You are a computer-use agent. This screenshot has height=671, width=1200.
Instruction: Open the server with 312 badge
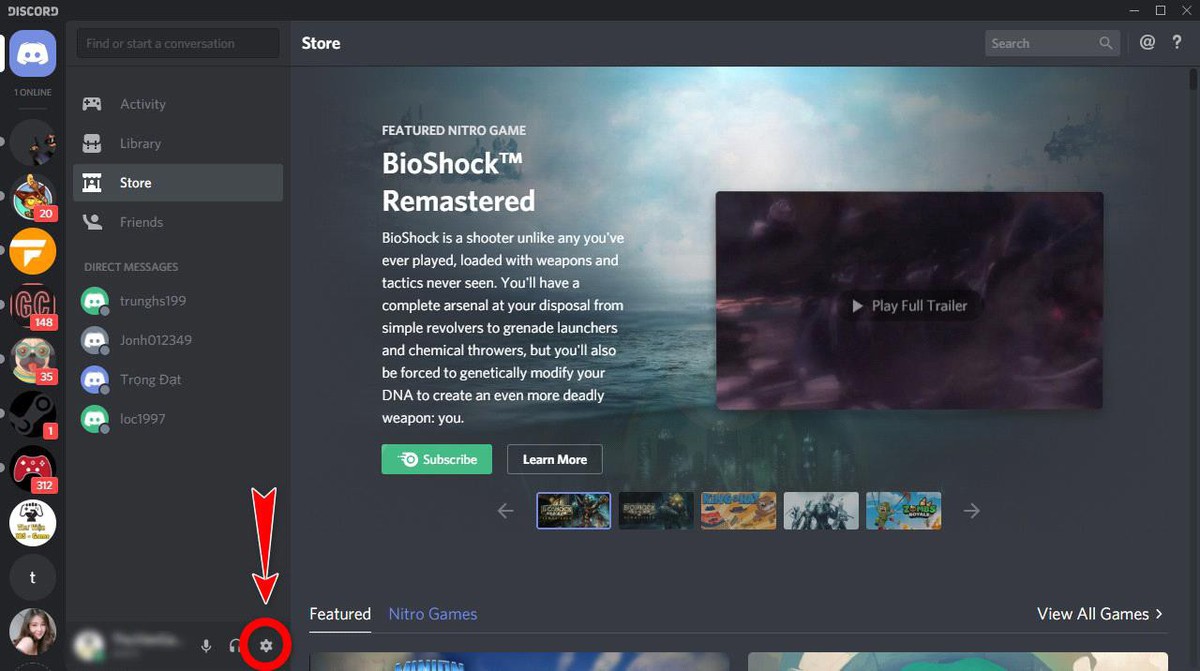coord(33,469)
